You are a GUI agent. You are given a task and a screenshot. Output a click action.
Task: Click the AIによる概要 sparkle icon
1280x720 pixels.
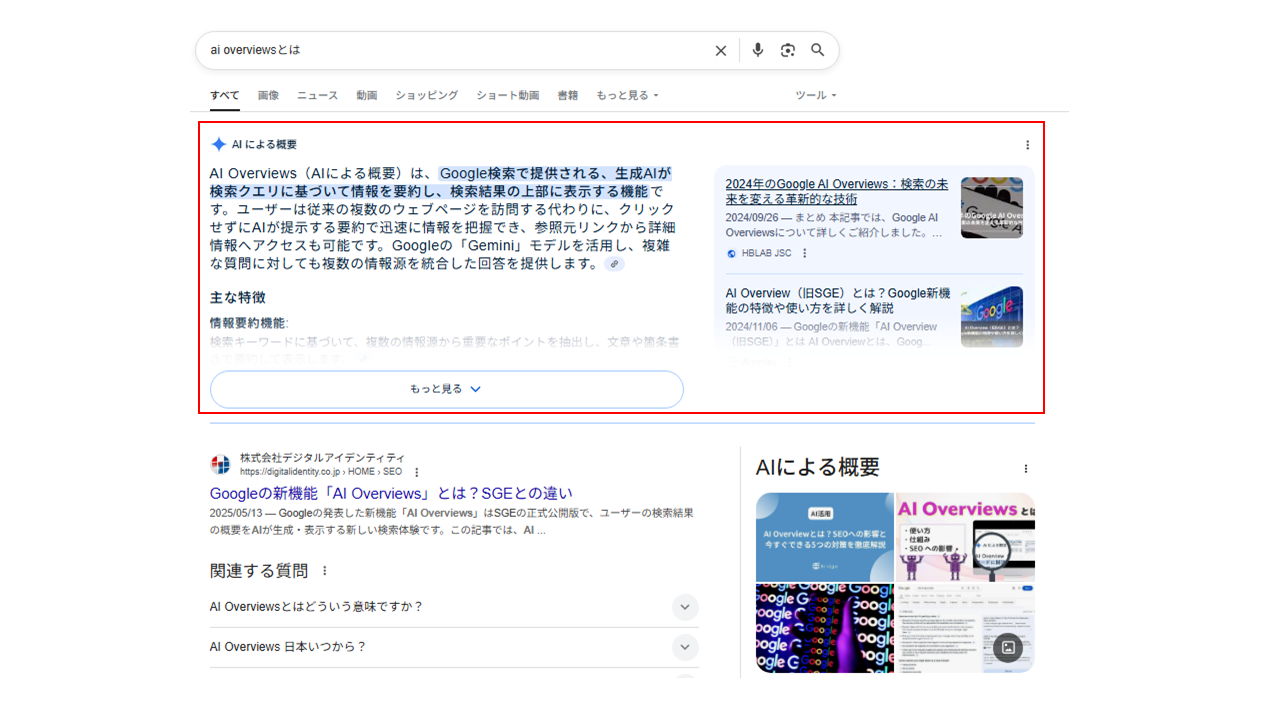pos(219,144)
